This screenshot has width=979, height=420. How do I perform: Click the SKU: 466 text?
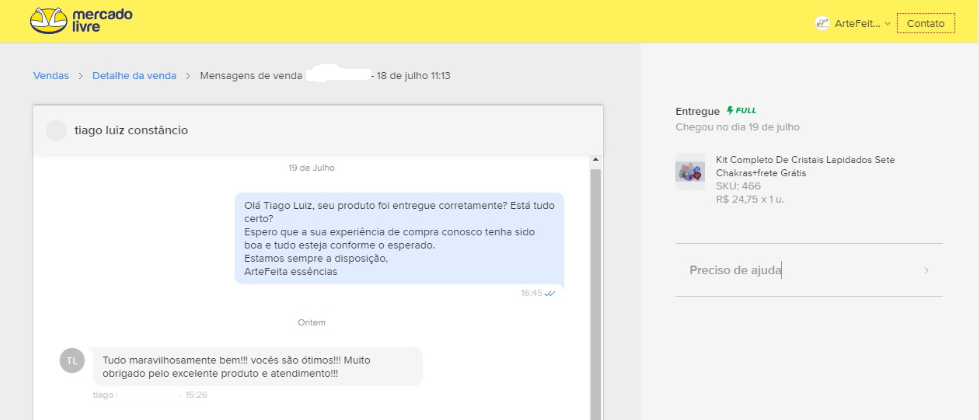pos(738,186)
